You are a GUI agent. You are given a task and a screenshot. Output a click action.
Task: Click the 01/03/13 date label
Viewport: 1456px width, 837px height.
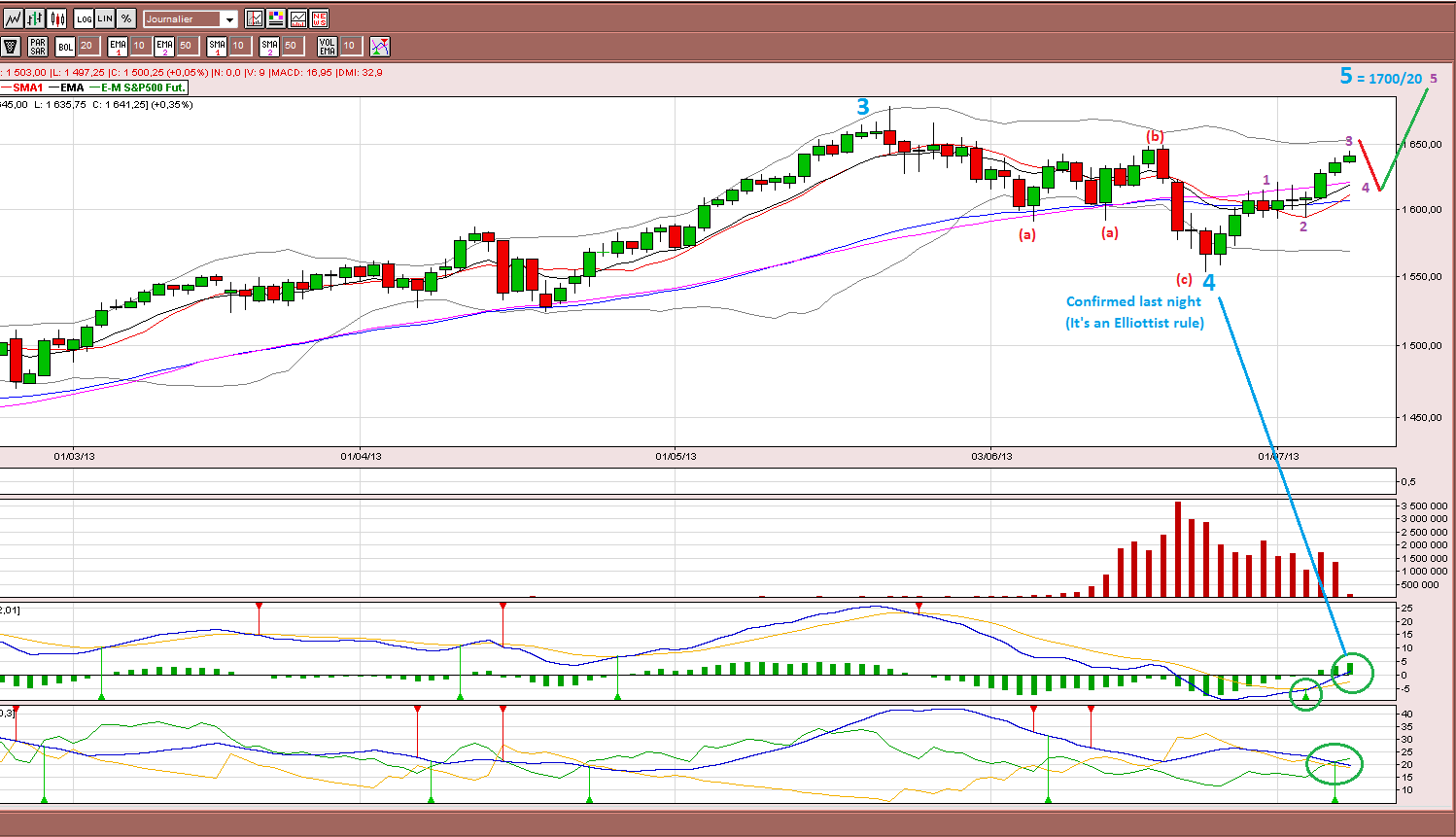(x=74, y=456)
